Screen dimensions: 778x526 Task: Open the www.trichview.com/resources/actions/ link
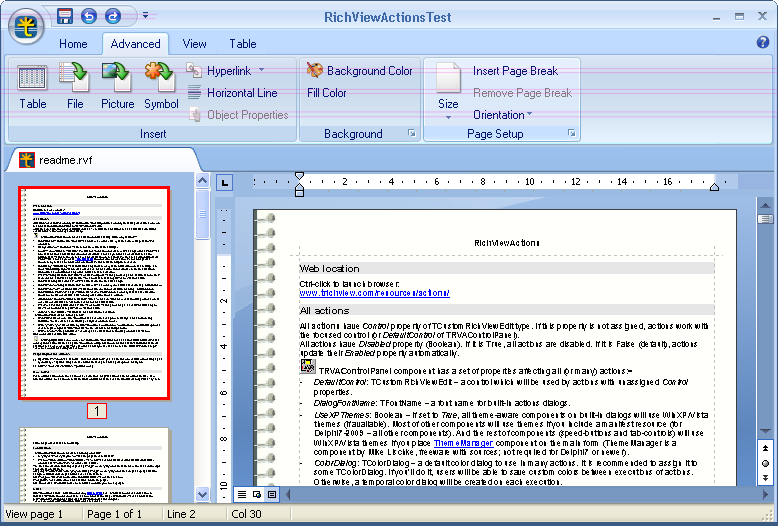375,293
